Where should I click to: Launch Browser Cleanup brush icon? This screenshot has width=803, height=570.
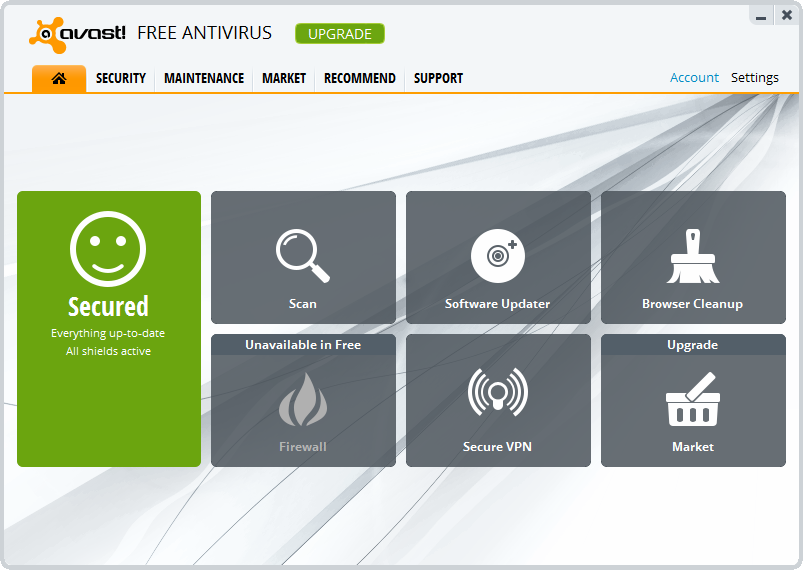[x=692, y=256]
